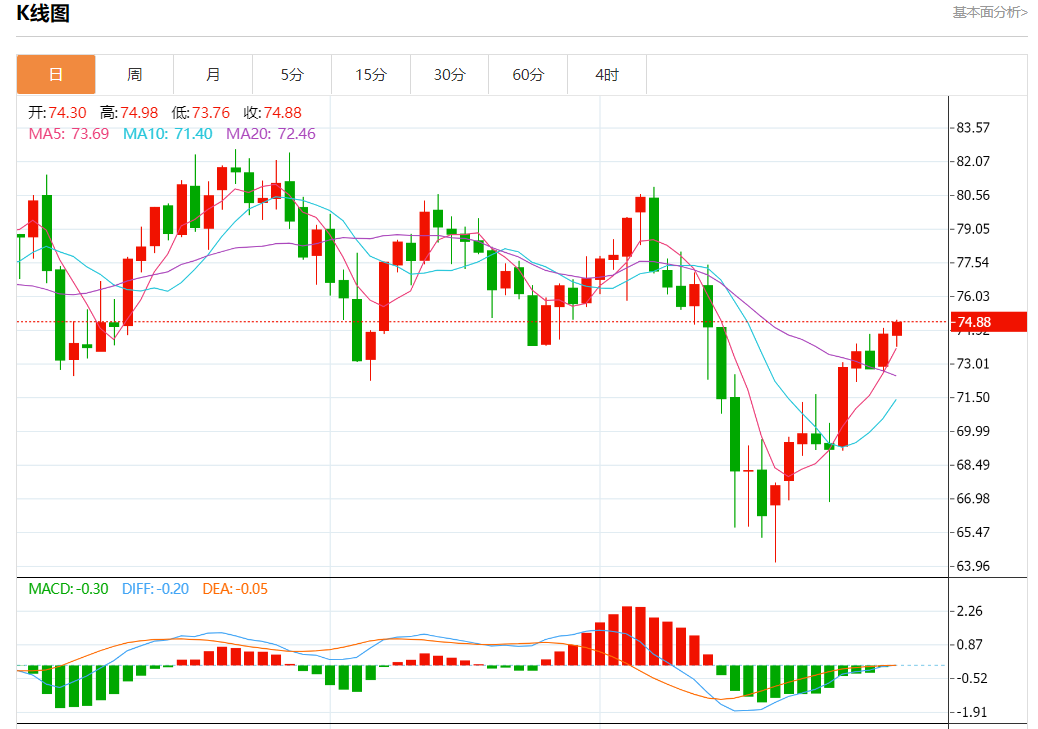Click the MA5: 73.69 indicator label
Screen dimensions: 1038x729
(69, 134)
